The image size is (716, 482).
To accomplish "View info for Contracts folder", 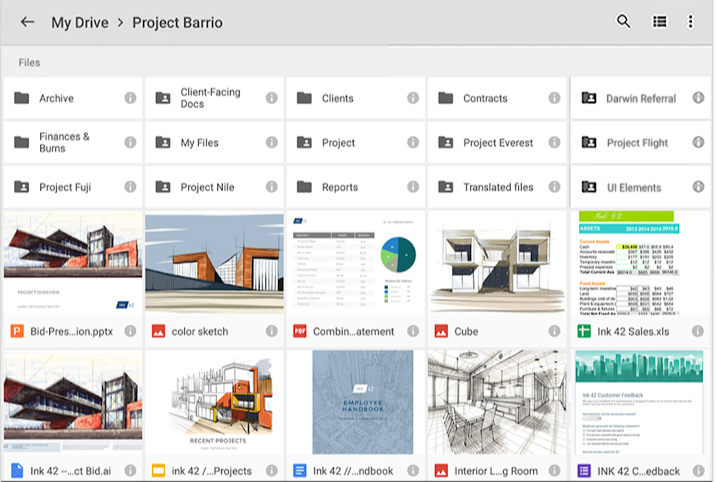I will click(x=554, y=98).
